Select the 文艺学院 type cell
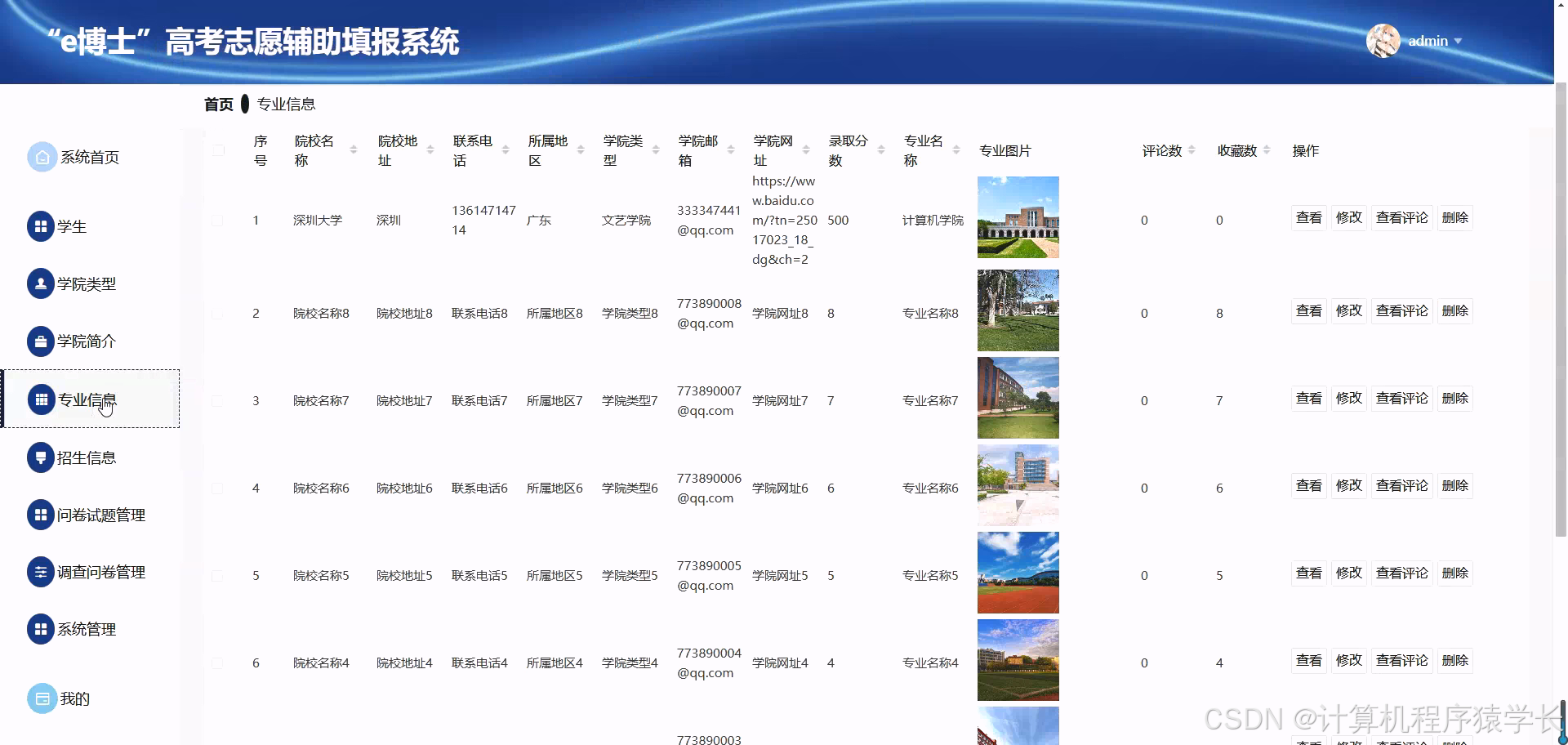1568x745 pixels. [x=626, y=221]
